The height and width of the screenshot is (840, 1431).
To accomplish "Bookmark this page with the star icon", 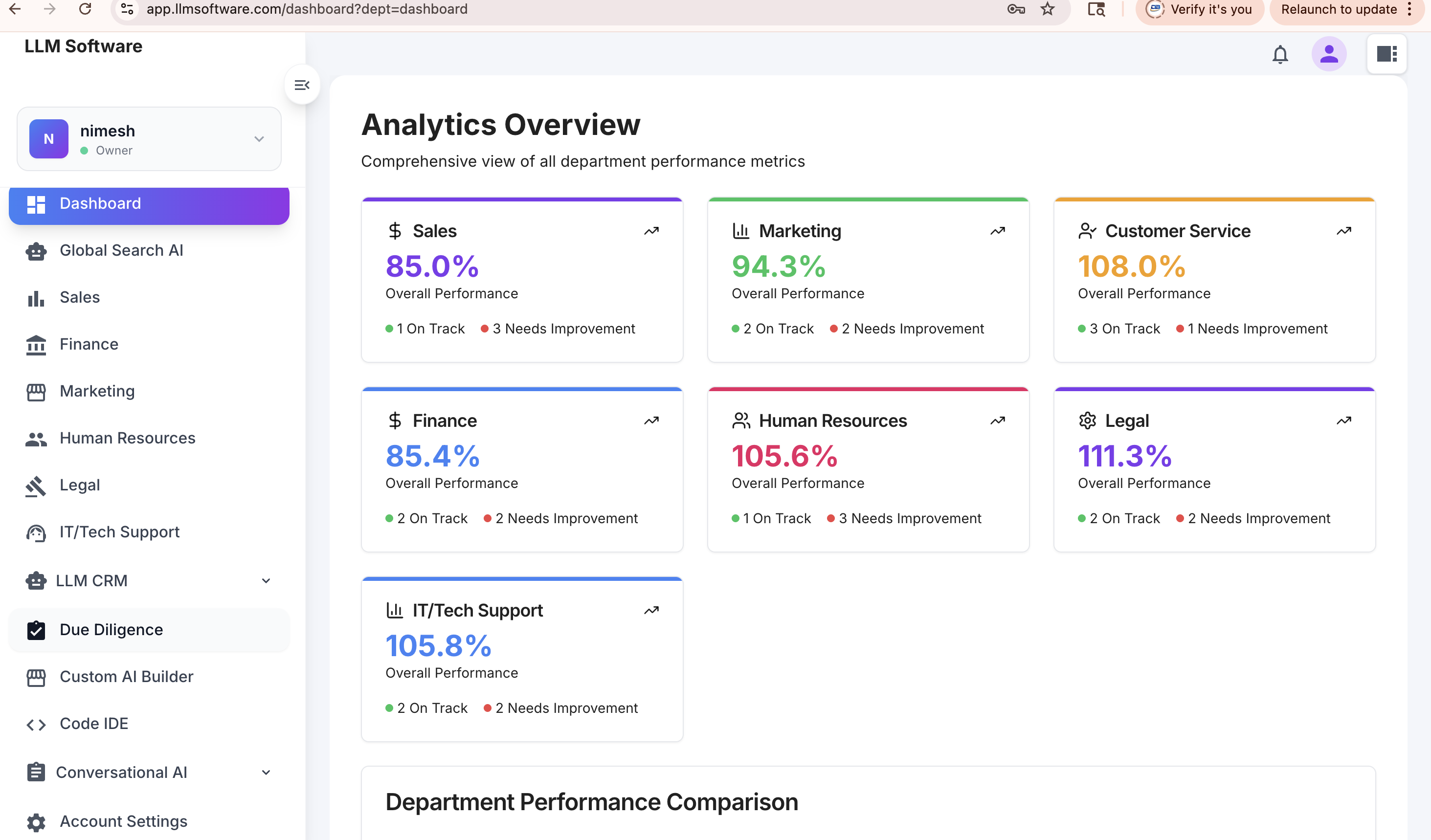I will 1047,9.
